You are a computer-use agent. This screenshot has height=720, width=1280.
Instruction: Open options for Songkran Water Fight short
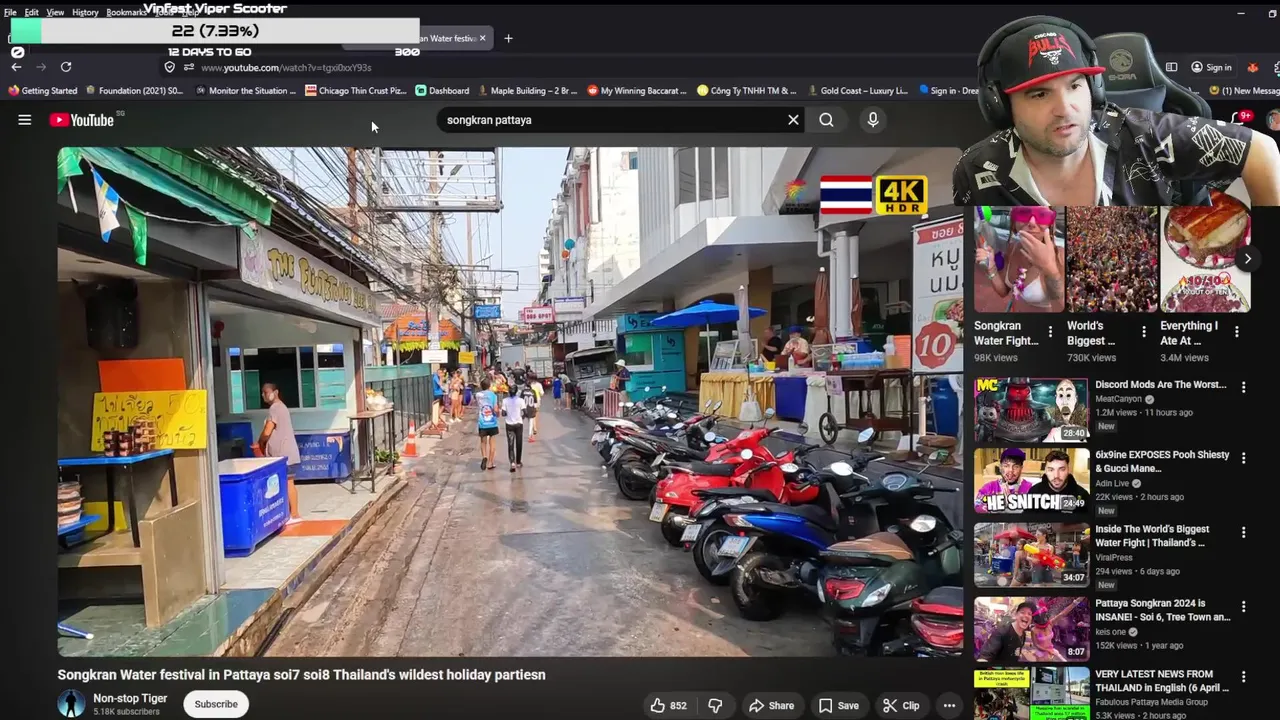point(1050,332)
